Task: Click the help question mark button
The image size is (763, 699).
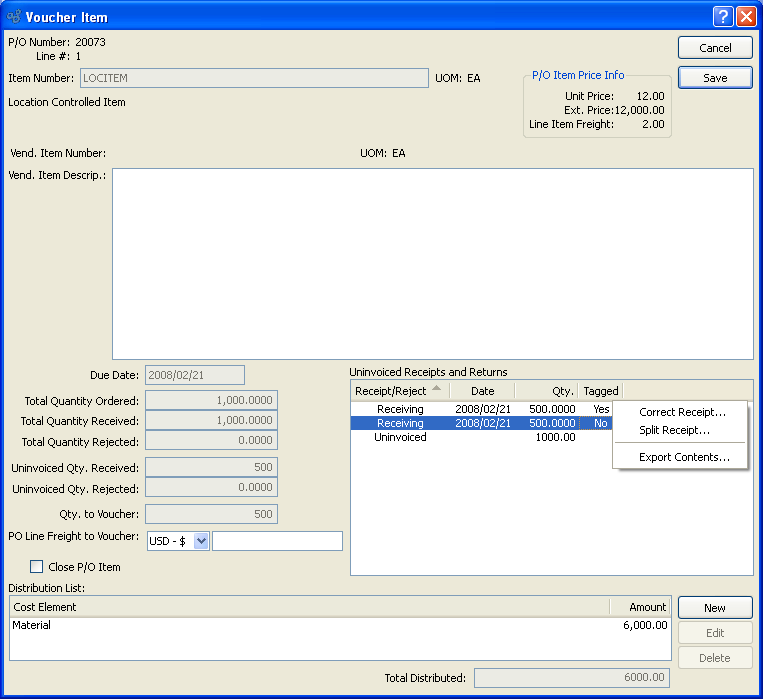Action: [x=724, y=17]
